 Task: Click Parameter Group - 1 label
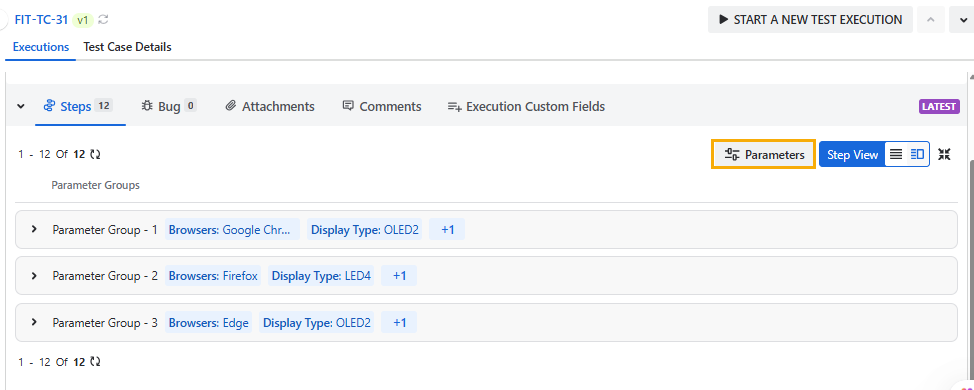(x=105, y=230)
